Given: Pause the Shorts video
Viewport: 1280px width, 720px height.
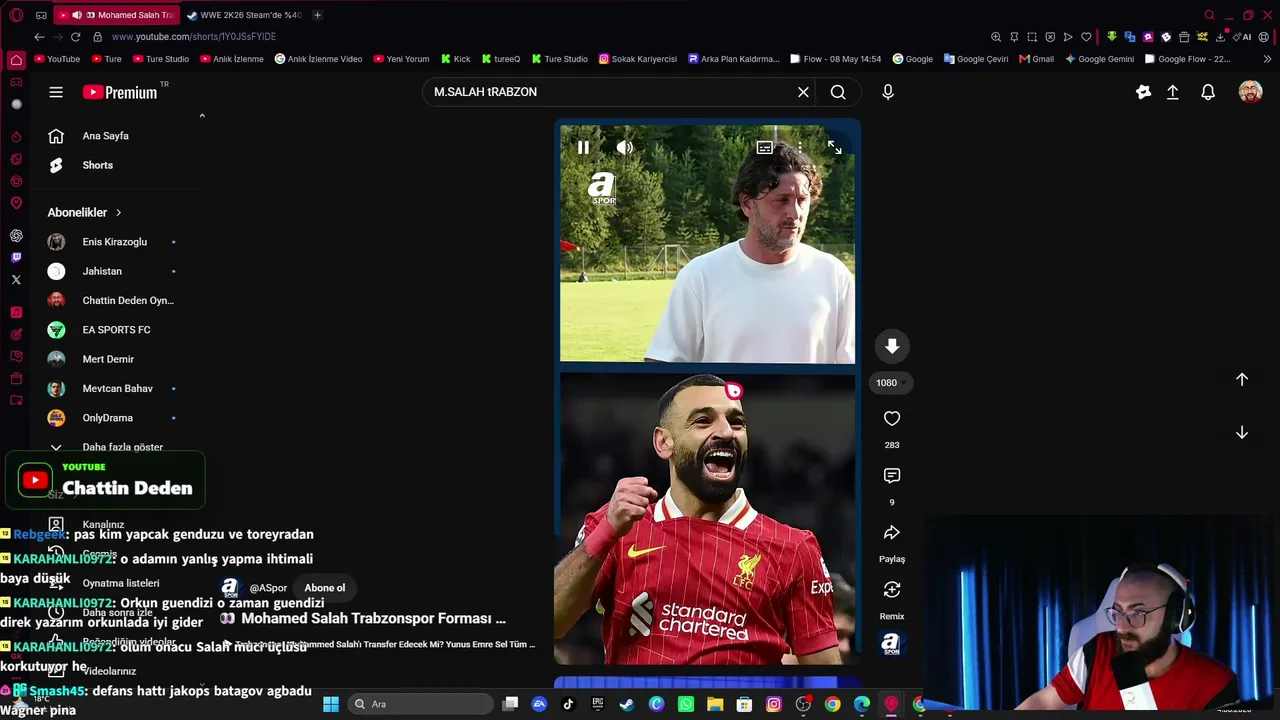Looking at the screenshot, I should 583,148.
